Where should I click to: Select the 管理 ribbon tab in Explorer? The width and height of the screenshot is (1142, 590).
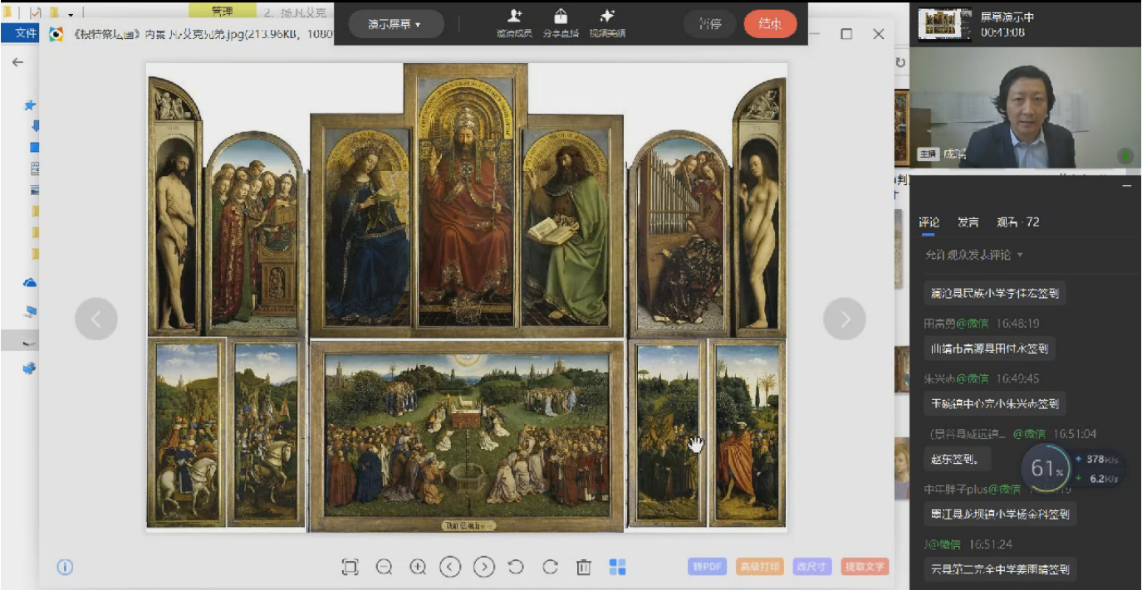222,12
